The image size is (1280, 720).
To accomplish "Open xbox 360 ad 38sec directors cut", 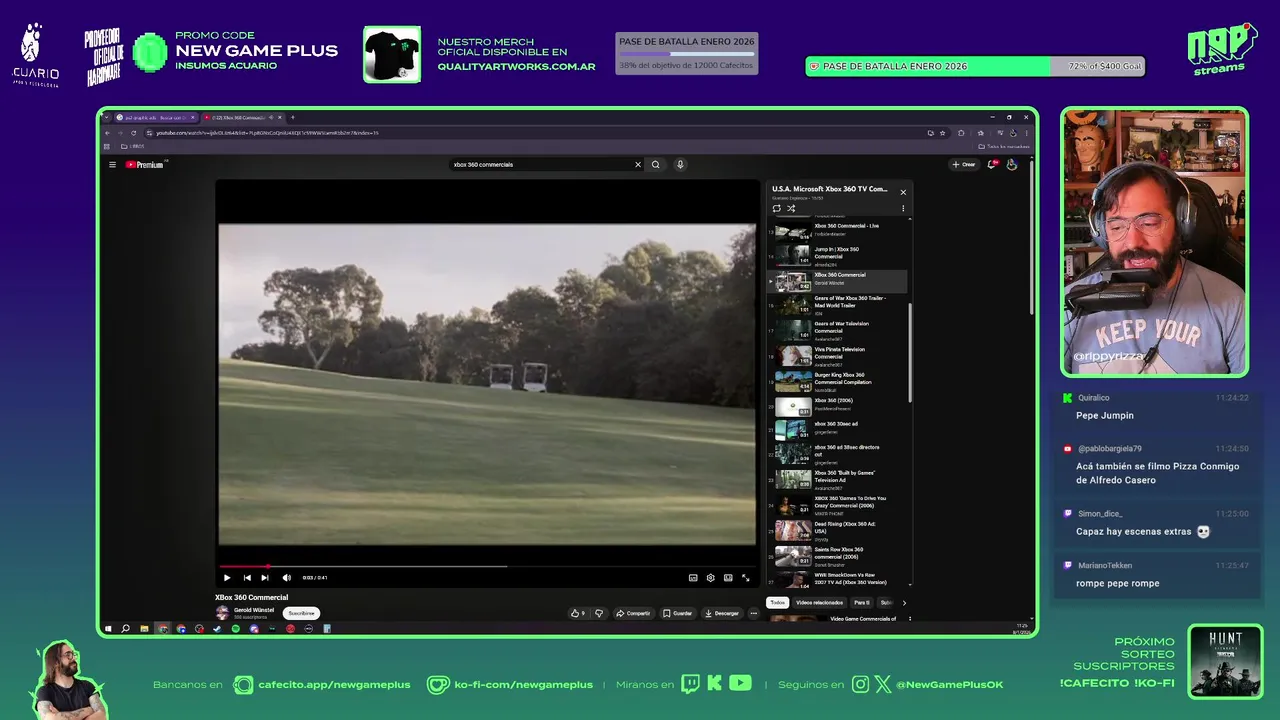I will pyautogui.click(x=837, y=454).
